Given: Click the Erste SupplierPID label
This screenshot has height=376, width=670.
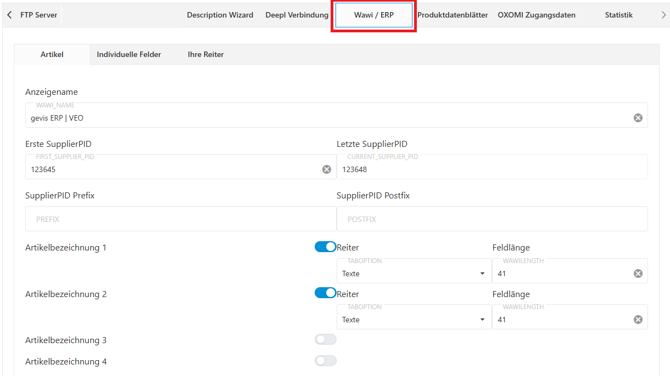Looking at the screenshot, I should [58, 144].
